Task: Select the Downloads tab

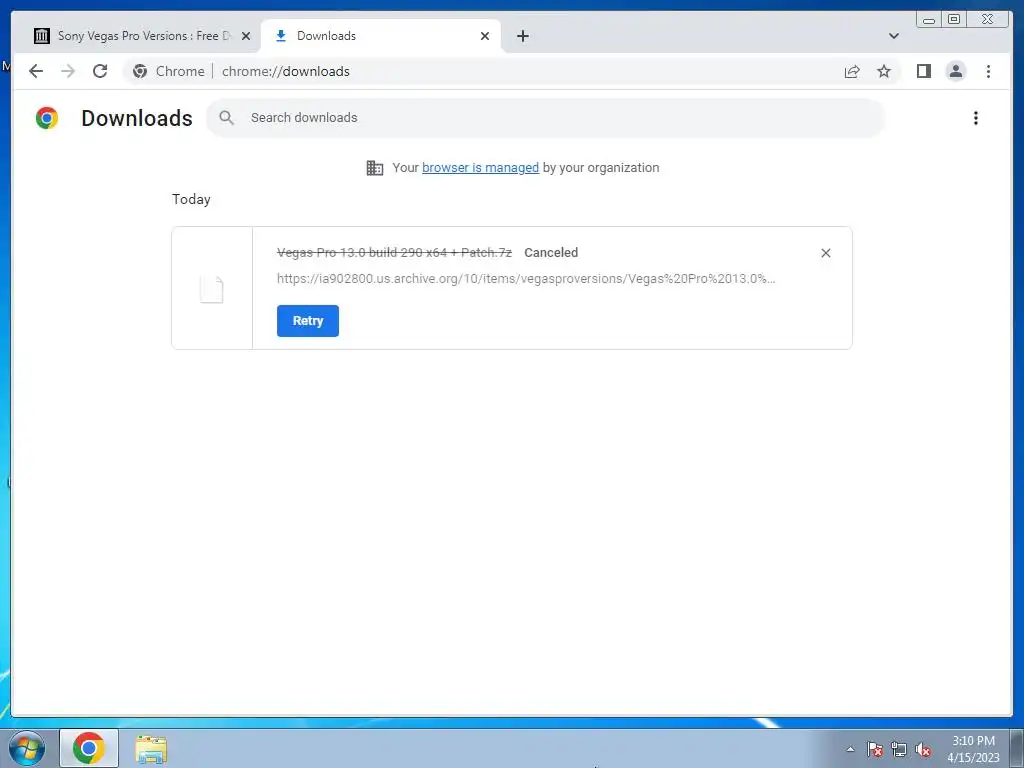Action: click(381, 36)
